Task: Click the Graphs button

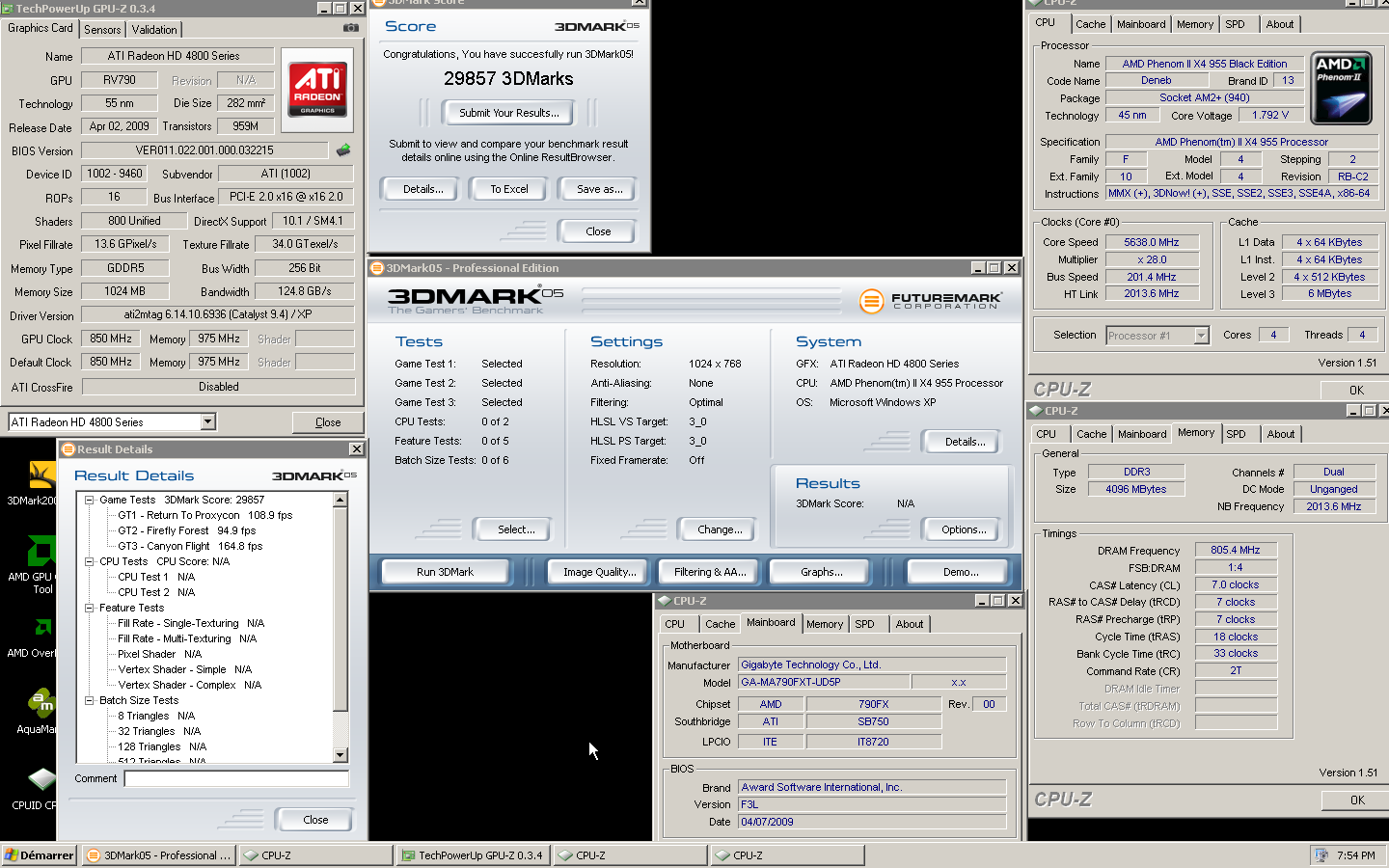Action: (x=821, y=572)
